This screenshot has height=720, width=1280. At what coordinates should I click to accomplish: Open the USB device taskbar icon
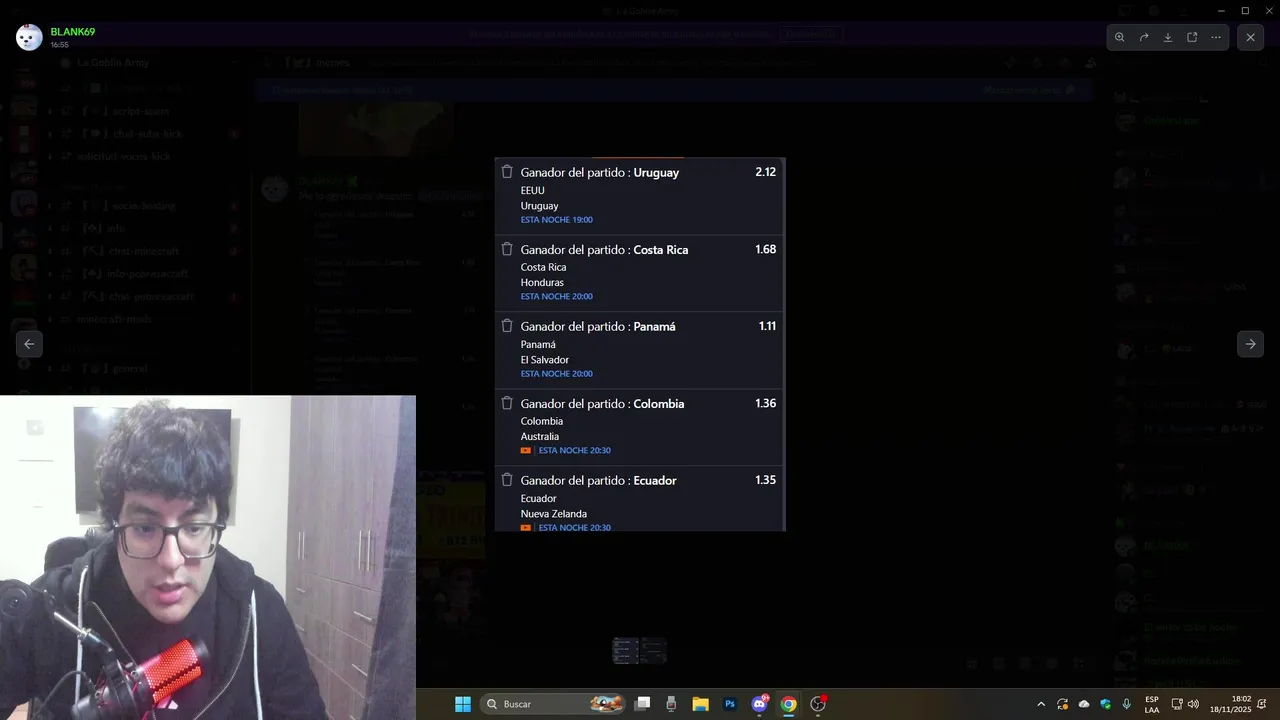[x=671, y=704]
